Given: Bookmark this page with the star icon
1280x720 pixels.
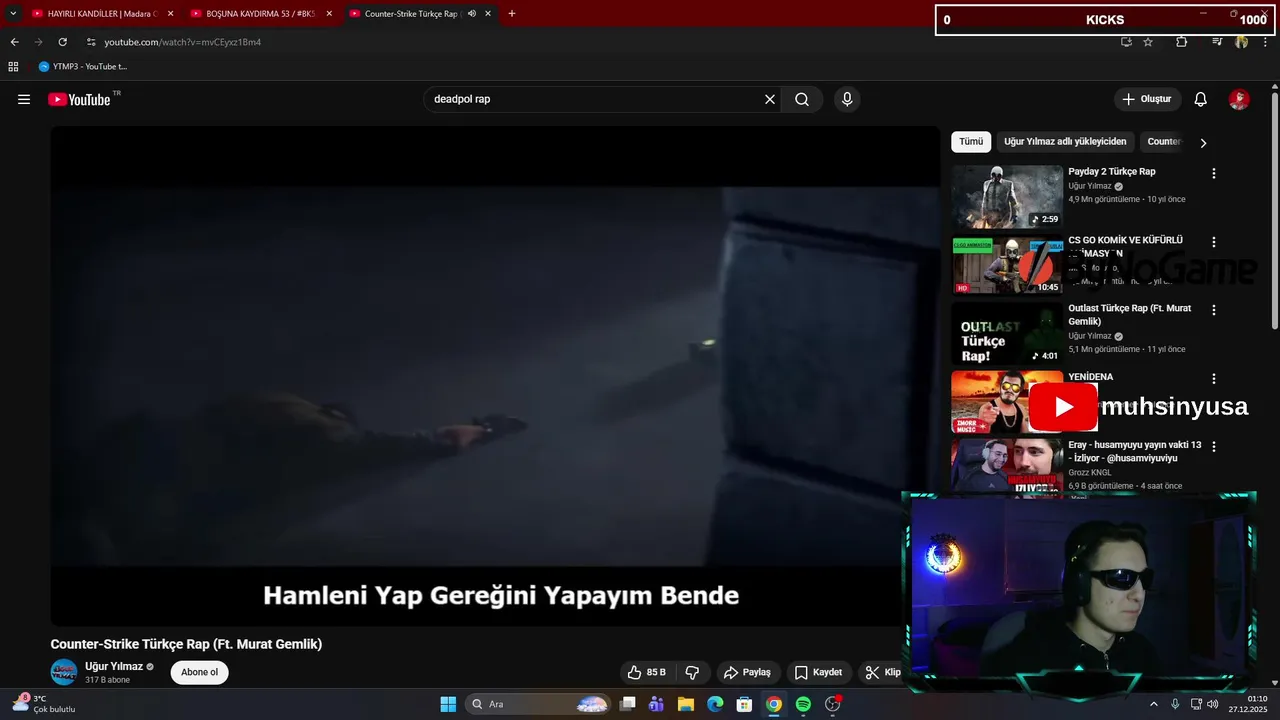Looking at the screenshot, I should click(x=1148, y=42).
